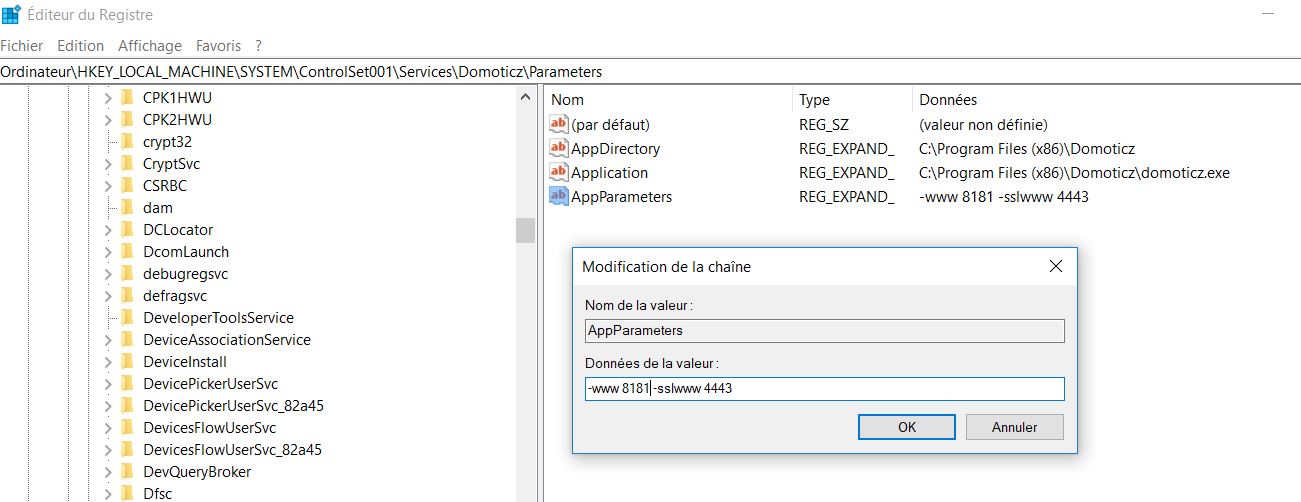The image size is (1301, 502).
Task: Click the Données de la valeur field
Action: click(x=824, y=389)
